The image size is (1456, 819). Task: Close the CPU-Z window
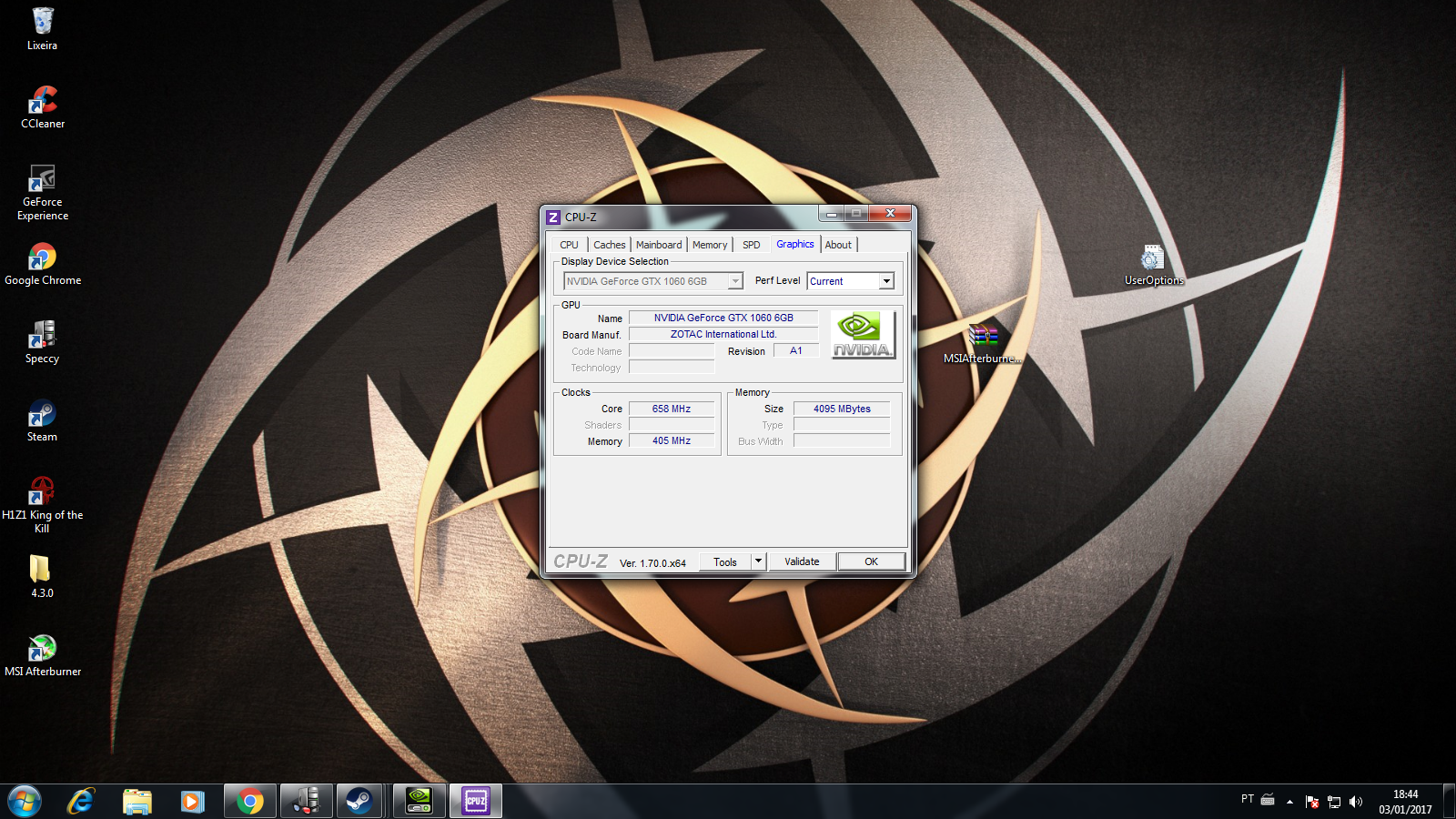(x=890, y=214)
